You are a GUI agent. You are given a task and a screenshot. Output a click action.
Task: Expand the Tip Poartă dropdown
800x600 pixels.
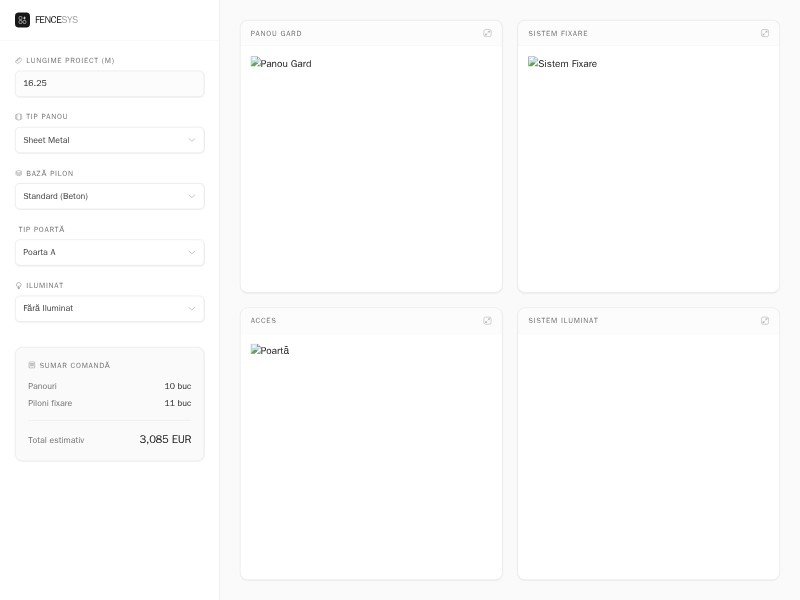pos(110,252)
